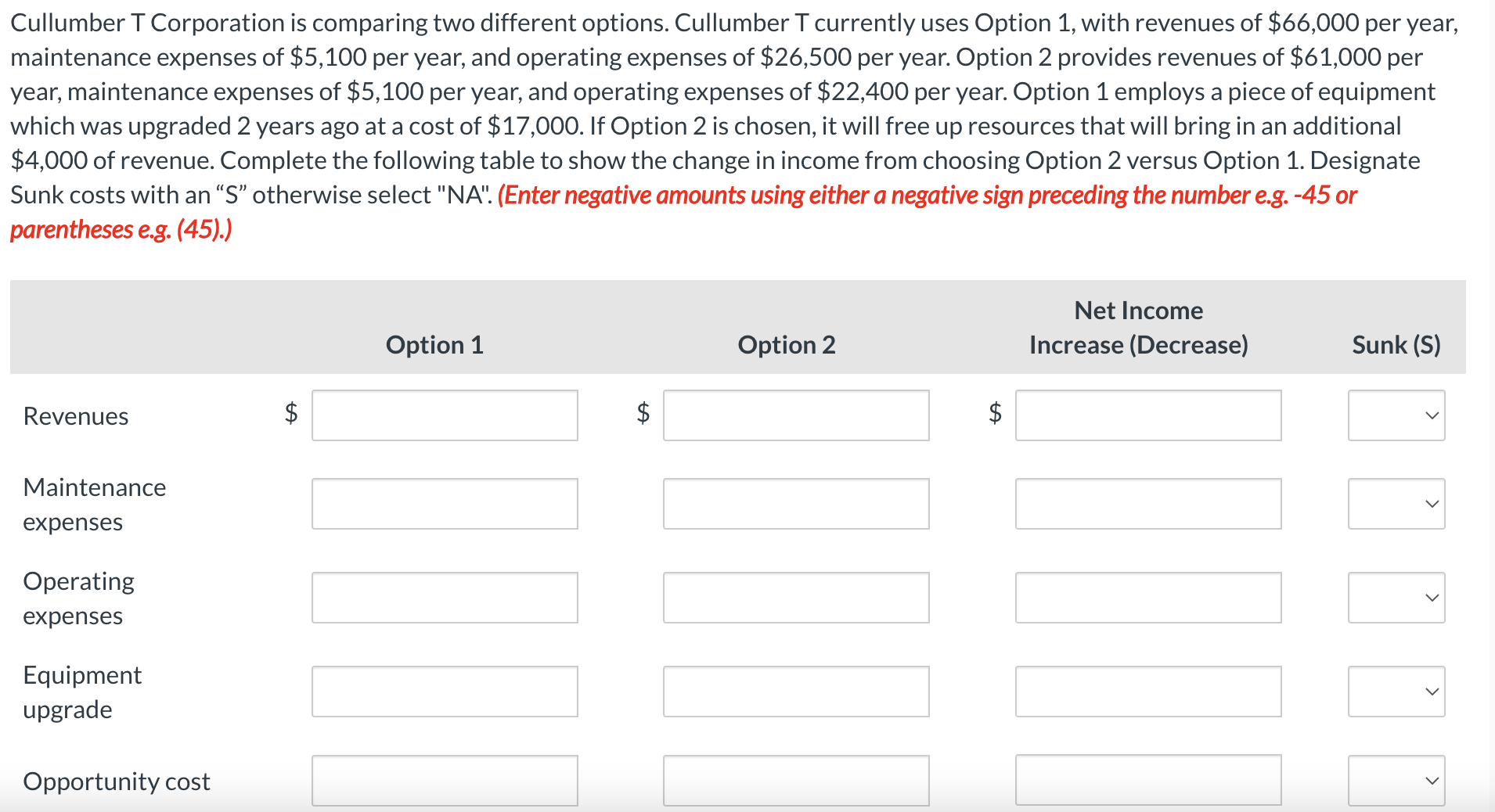Click the Option 1 Opportunity cost field
The width and height of the screenshot is (1495, 812).
point(444,780)
